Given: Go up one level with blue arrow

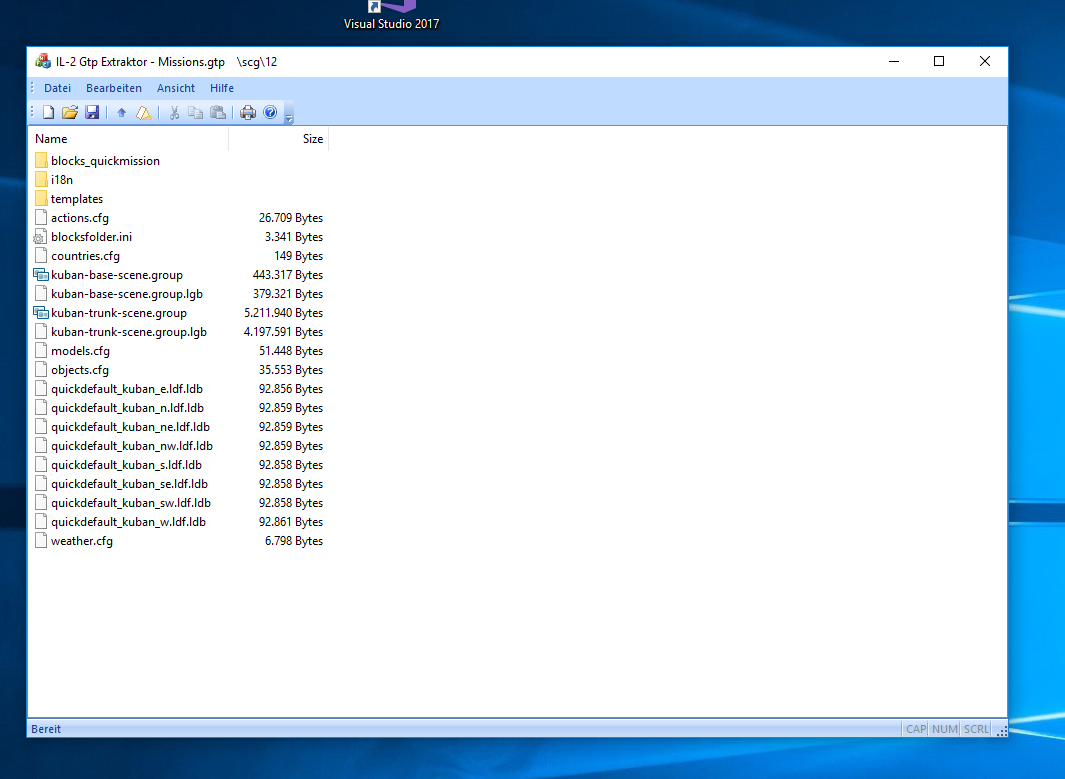Looking at the screenshot, I should (x=122, y=113).
